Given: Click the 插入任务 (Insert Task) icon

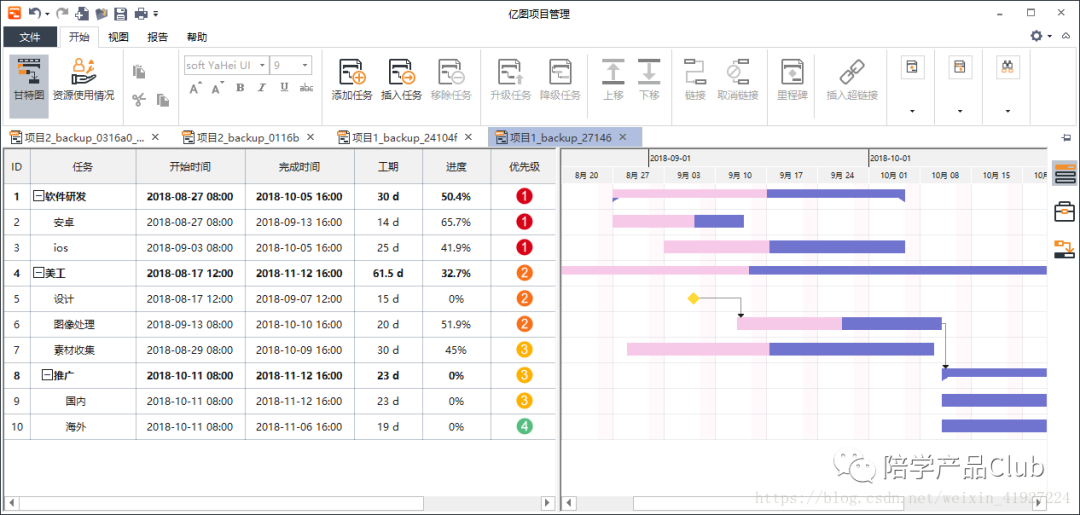Looking at the screenshot, I should pyautogui.click(x=401, y=72).
